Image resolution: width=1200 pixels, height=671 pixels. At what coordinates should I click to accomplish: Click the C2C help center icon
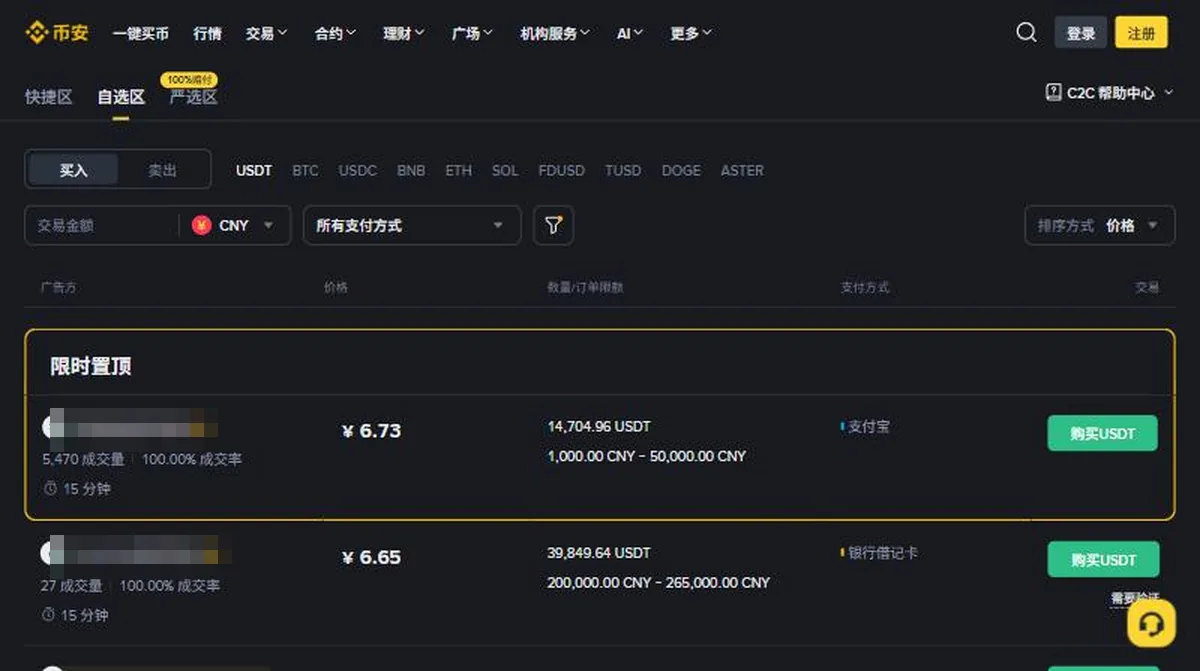tap(1053, 92)
